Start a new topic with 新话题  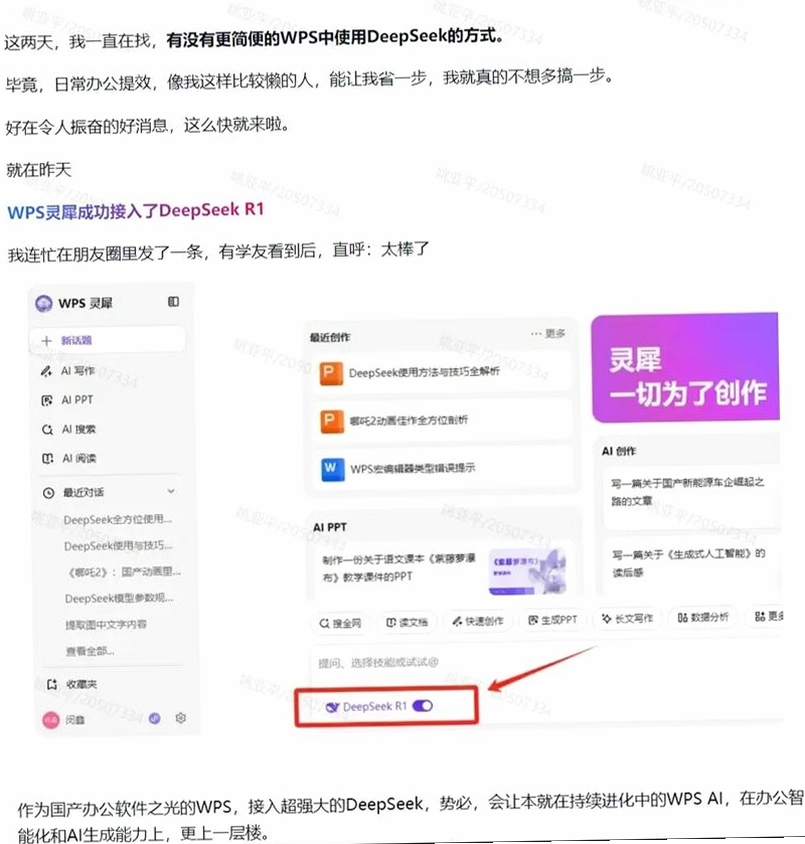tap(108, 340)
